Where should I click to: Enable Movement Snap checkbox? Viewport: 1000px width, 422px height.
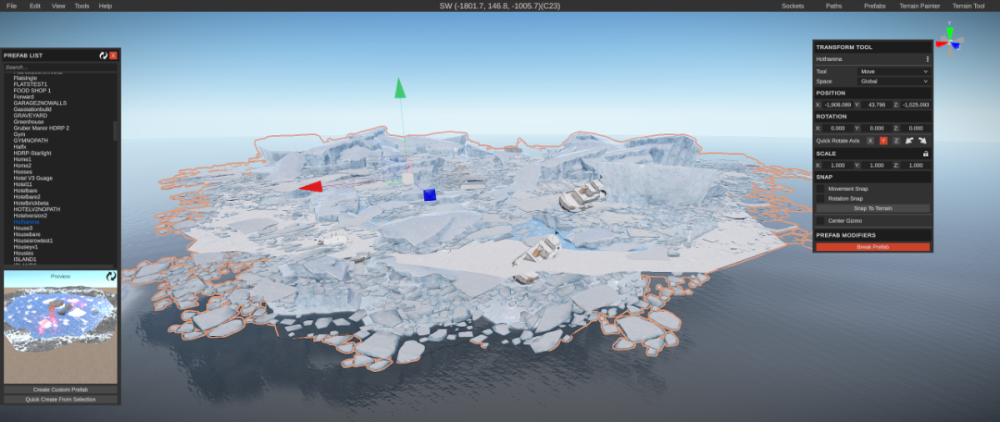click(821, 188)
